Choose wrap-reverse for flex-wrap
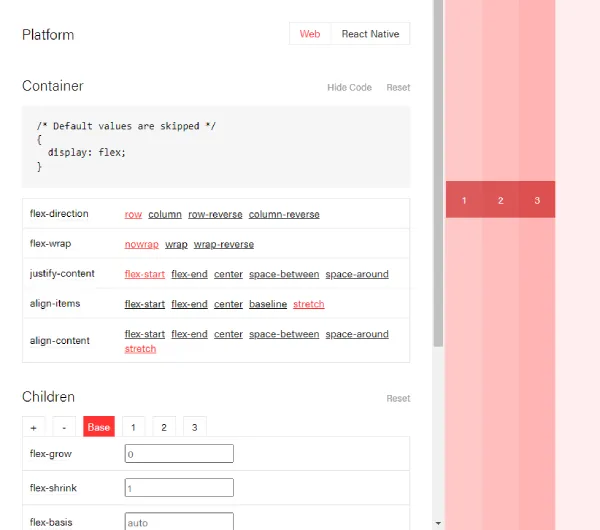The image size is (600, 530). click(x=223, y=244)
